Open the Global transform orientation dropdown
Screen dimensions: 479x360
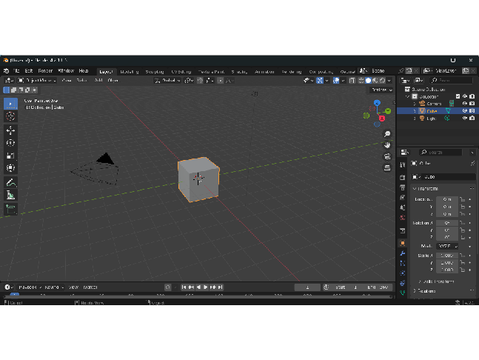point(167,80)
